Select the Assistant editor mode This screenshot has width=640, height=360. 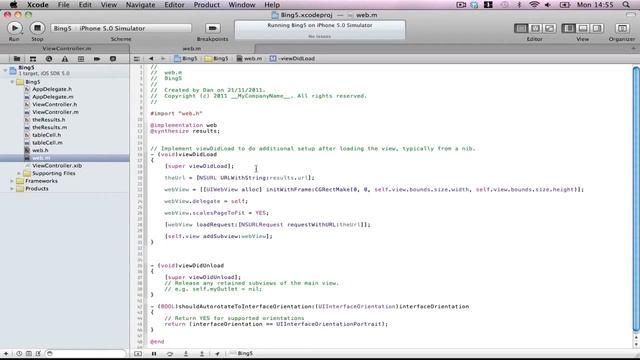point(535,28)
